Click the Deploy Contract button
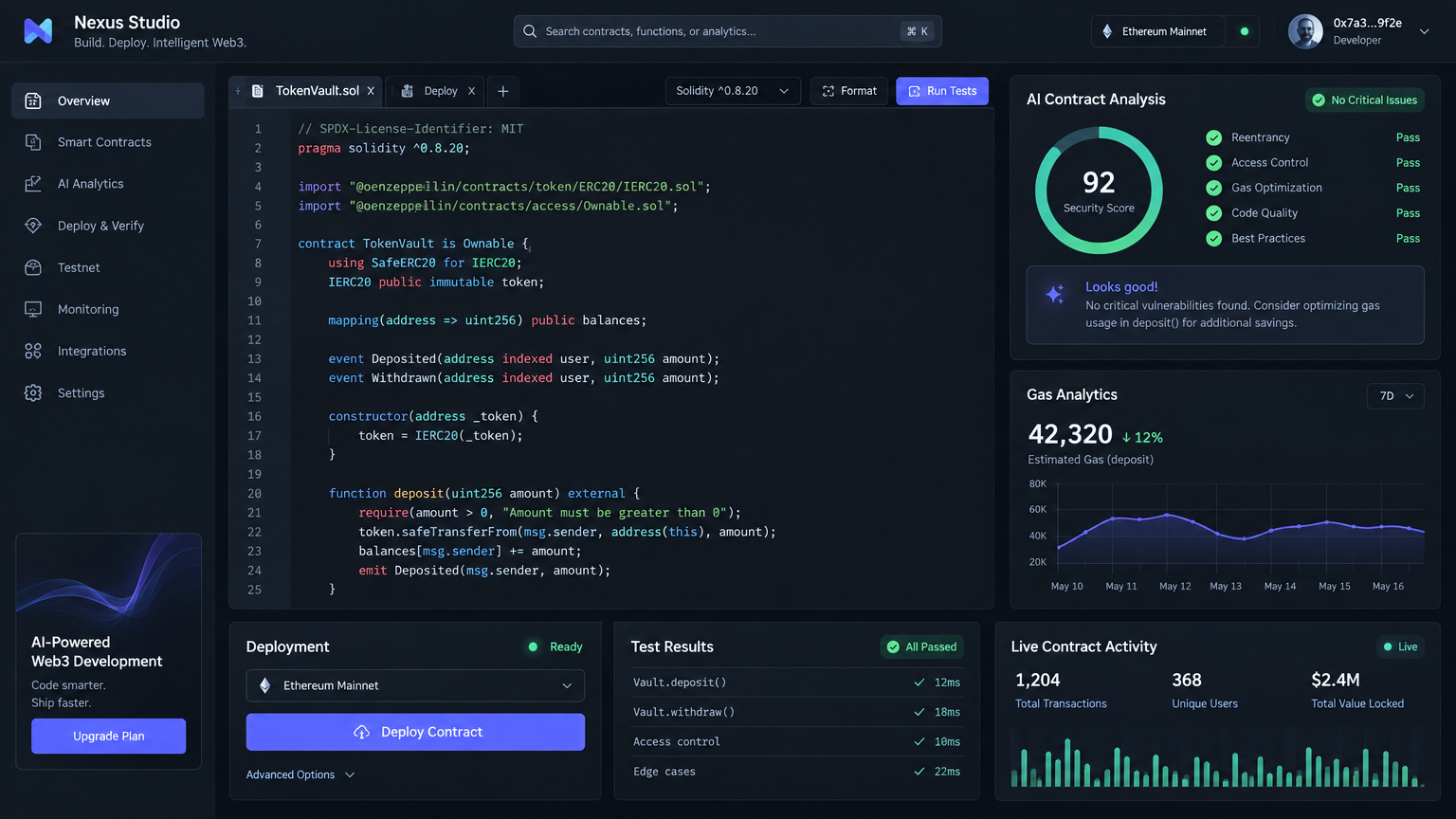The height and width of the screenshot is (819, 1456). coord(415,732)
